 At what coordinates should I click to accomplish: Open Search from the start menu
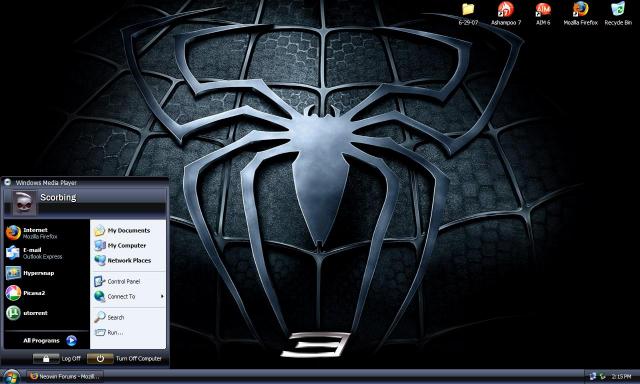[x=129, y=317]
